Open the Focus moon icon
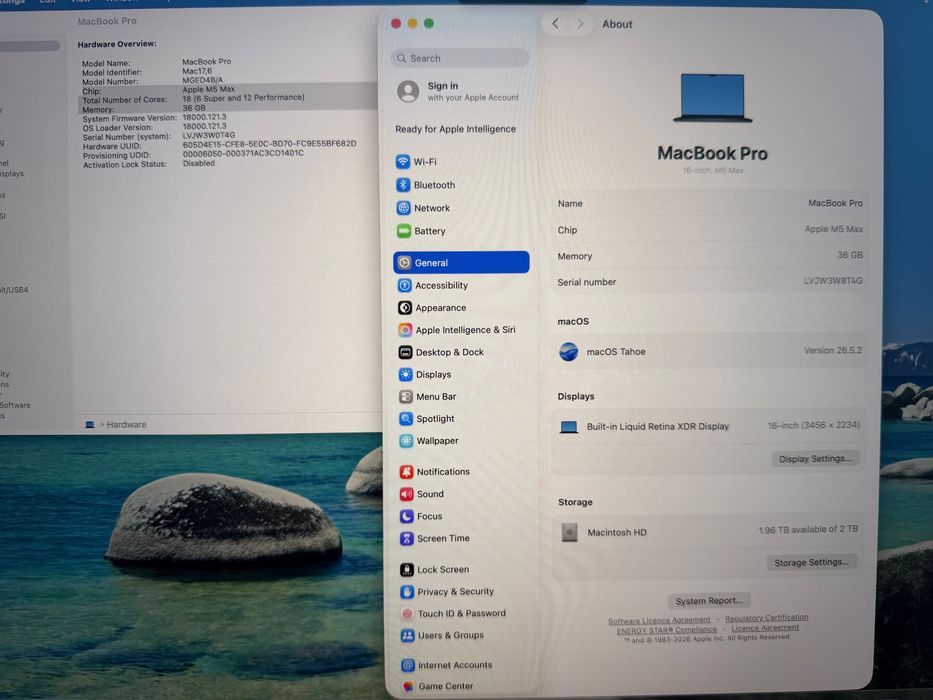This screenshot has height=700, width=933. pos(406,516)
